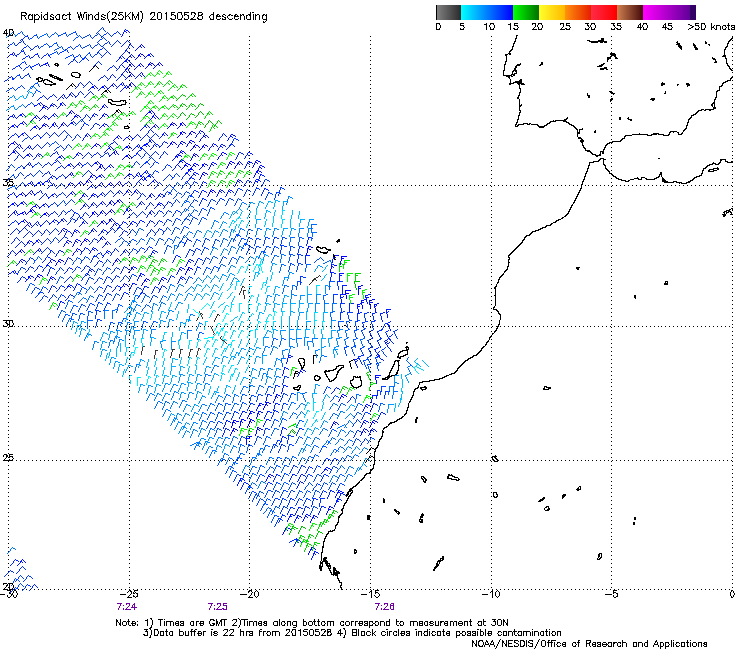The height and width of the screenshot is (650, 740).
Task: Click the purple time label '7:26'
Action: click(385, 607)
